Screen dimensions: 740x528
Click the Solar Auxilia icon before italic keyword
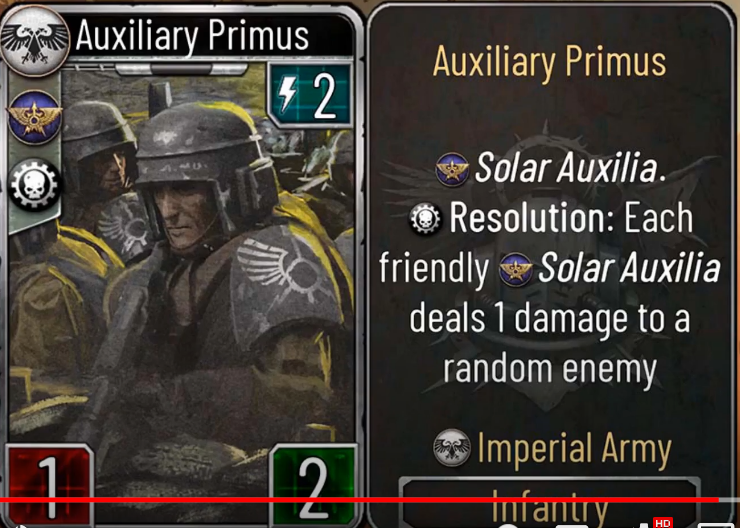452,168
